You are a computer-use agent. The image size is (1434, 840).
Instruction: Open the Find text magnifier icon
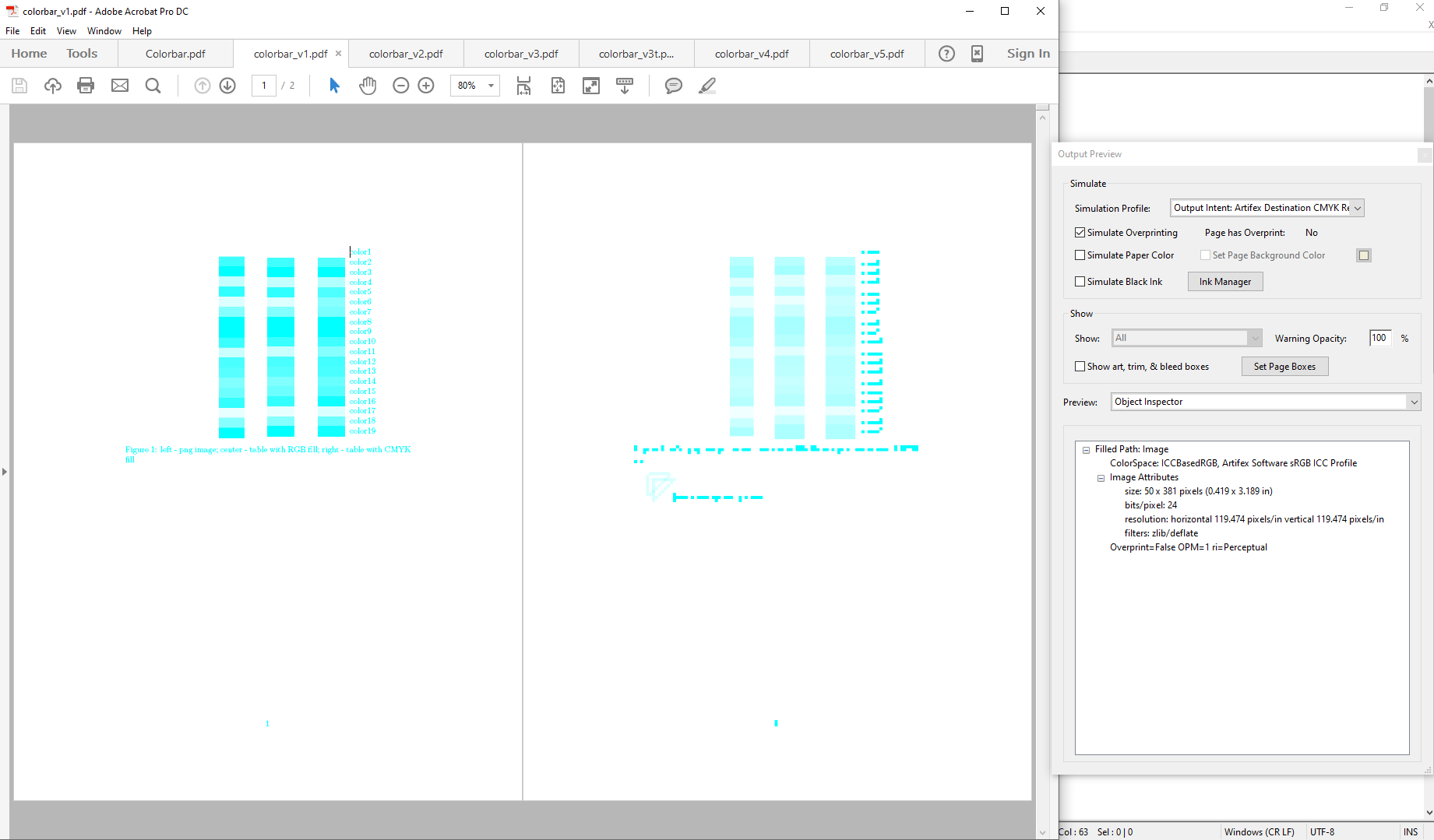tap(153, 86)
